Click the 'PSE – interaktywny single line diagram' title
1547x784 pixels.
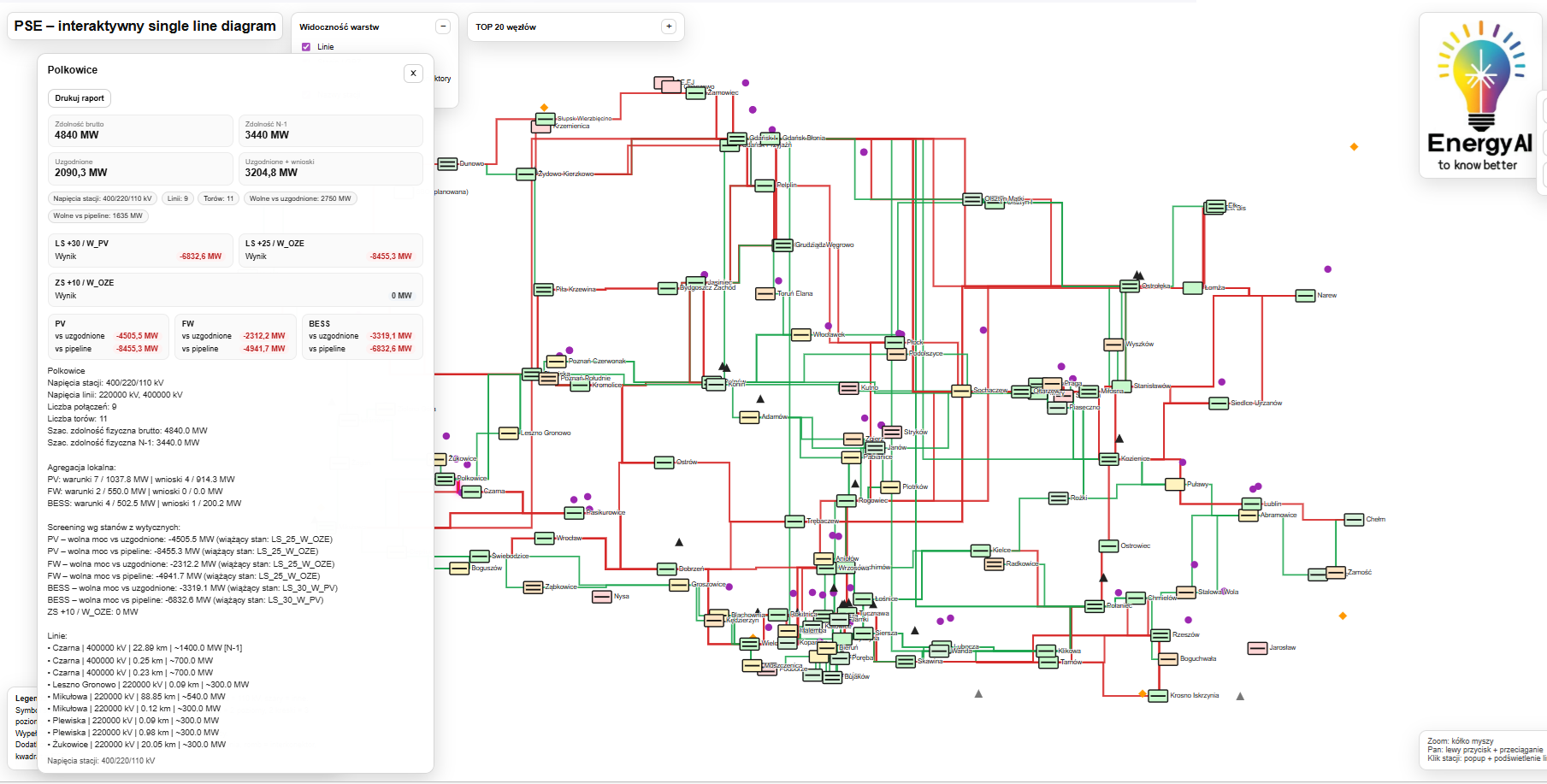pos(145,26)
